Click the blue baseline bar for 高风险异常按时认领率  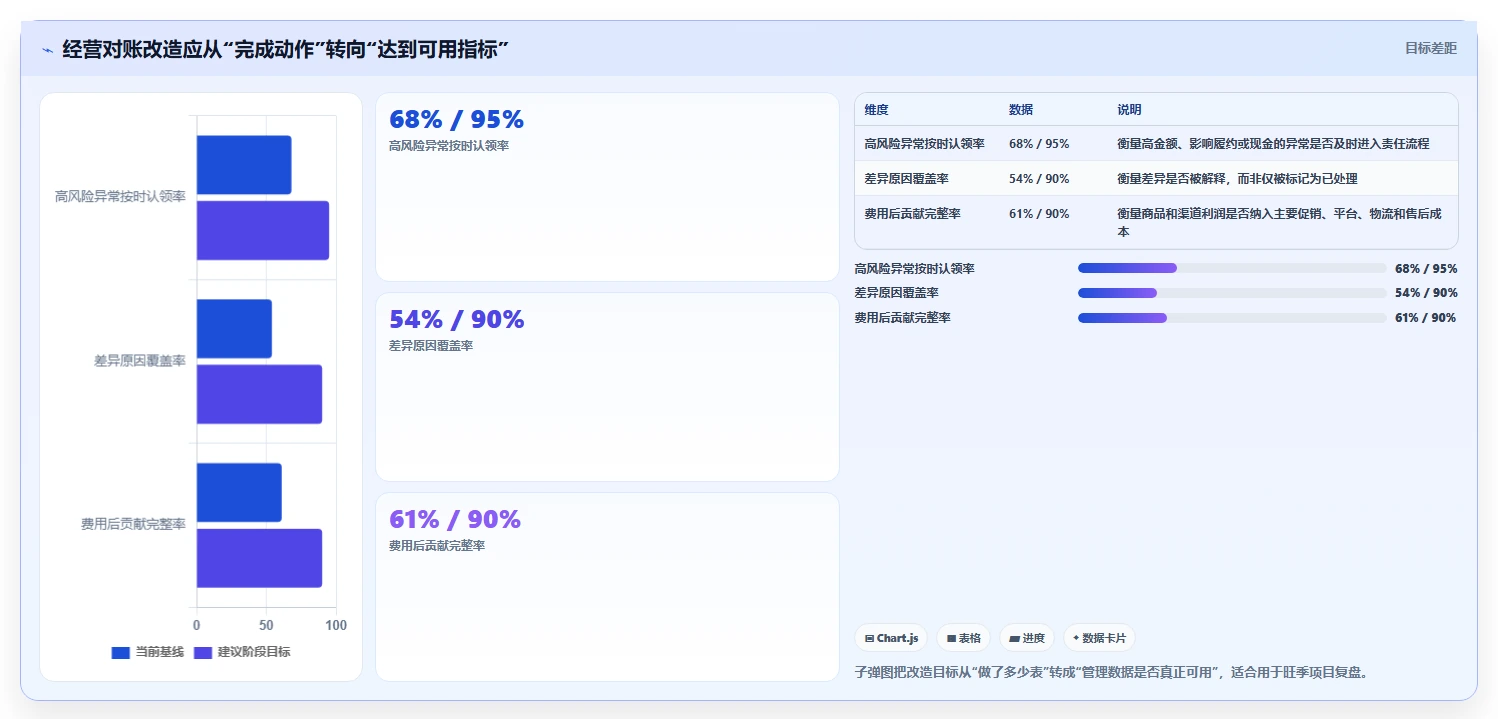244,165
